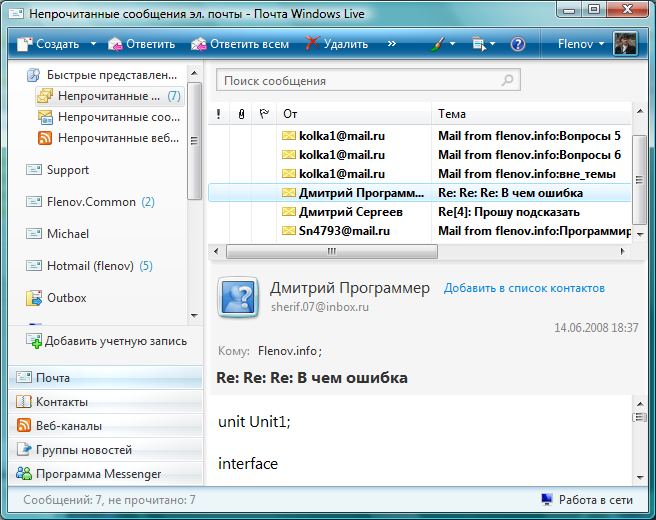
Task: Sort by the Тема column header
Action: (x=531, y=114)
